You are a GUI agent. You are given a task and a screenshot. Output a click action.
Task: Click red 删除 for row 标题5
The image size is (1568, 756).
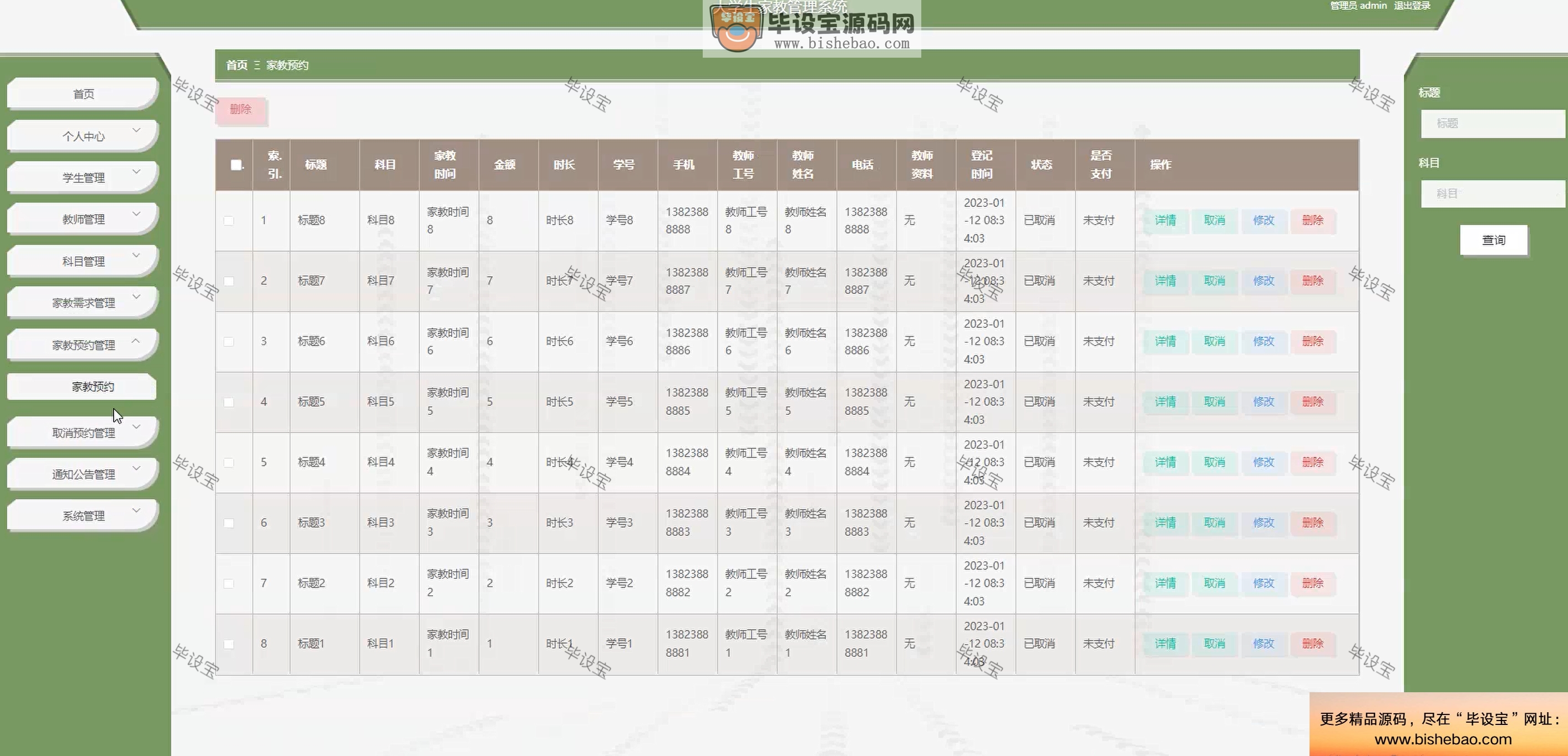tap(1313, 402)
